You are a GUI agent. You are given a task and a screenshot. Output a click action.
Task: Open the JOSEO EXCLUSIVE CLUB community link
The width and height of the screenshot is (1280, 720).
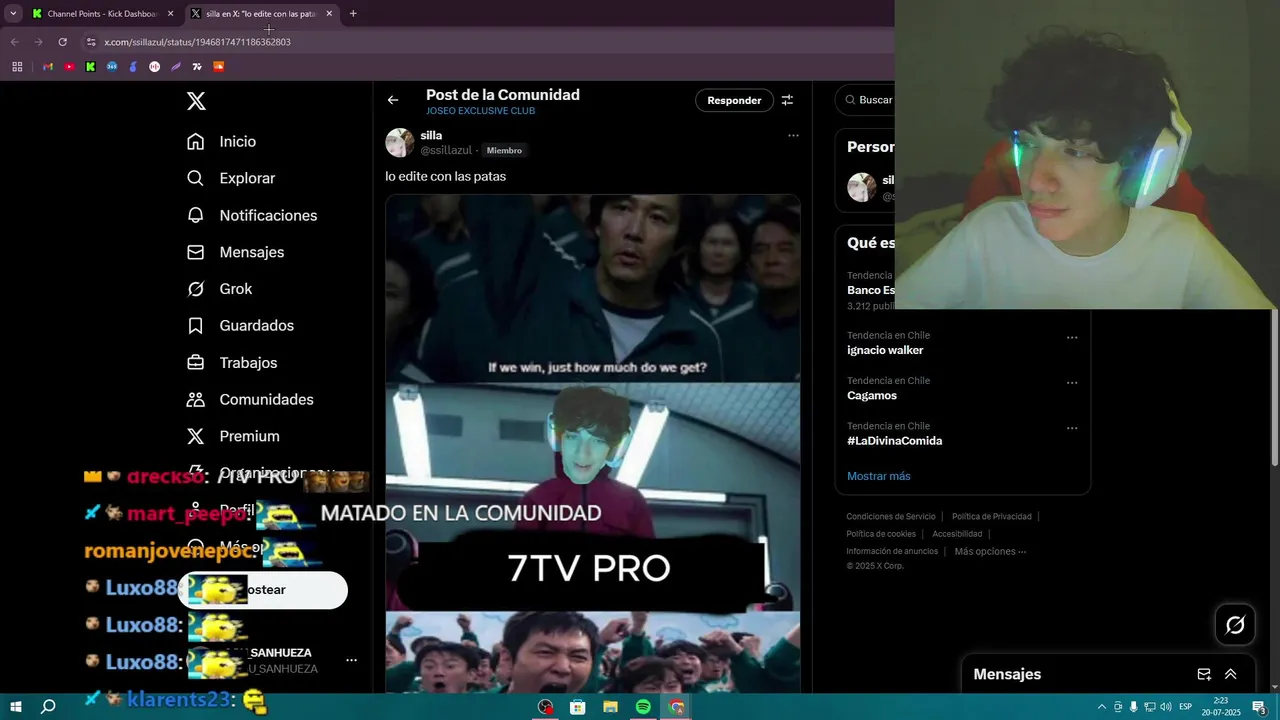point(480,111)
